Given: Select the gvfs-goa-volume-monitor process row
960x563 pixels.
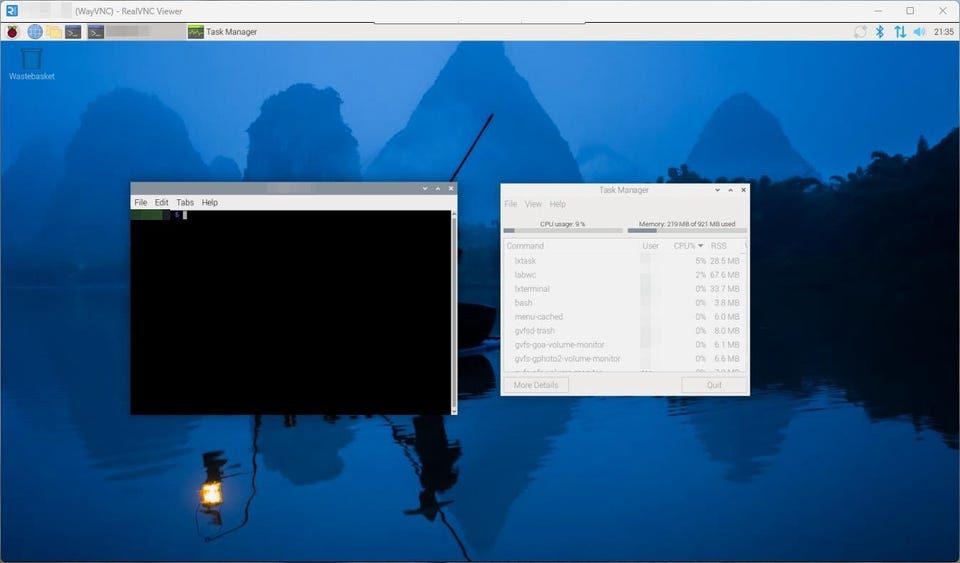Looking at the screenshot, I should (x=623, y=345).
